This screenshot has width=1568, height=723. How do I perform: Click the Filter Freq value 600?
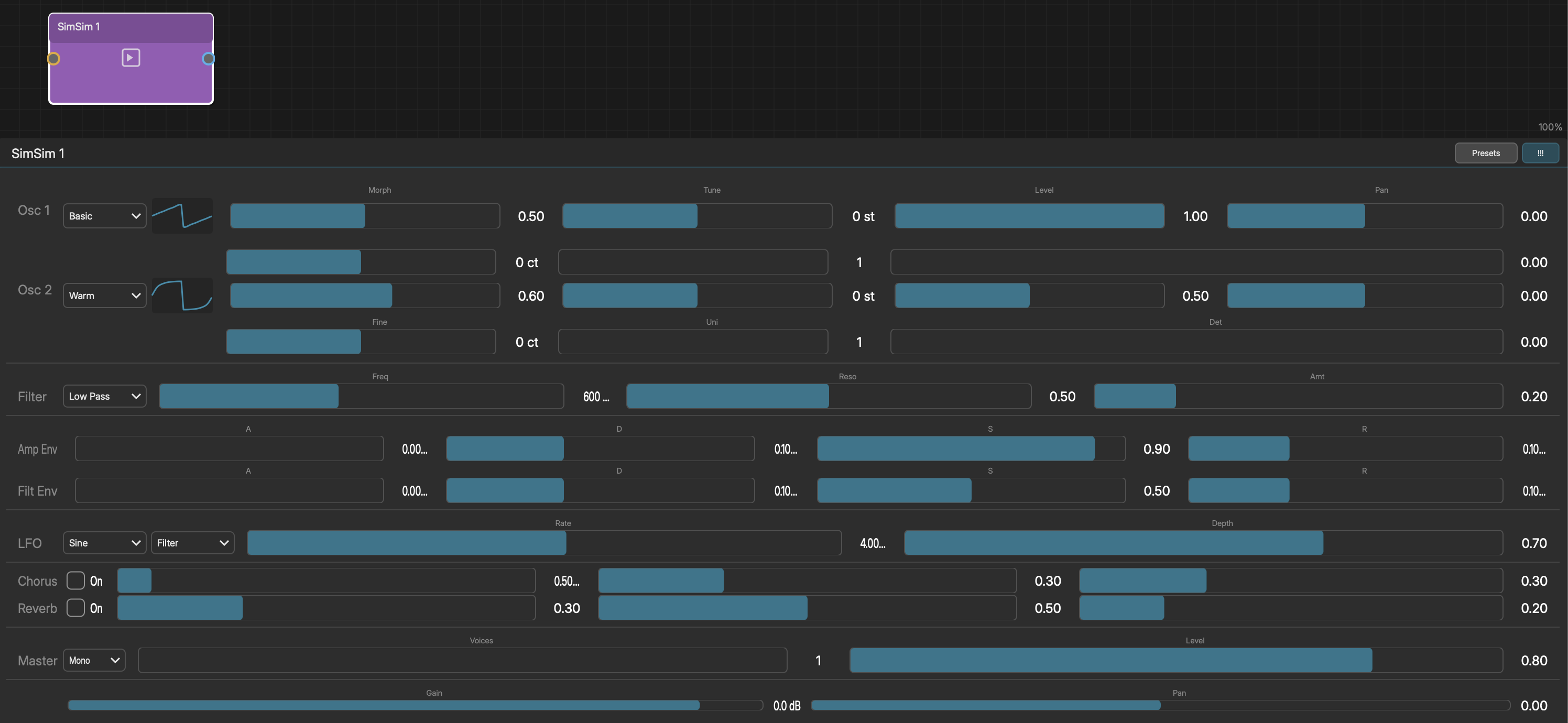pos(596,397)
